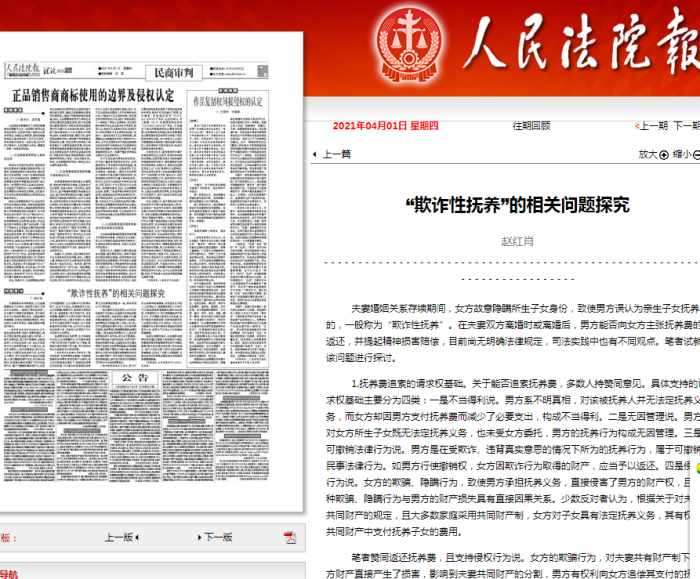
Task: Open the next issue via 下一期
Action: (x=687, y=126)
